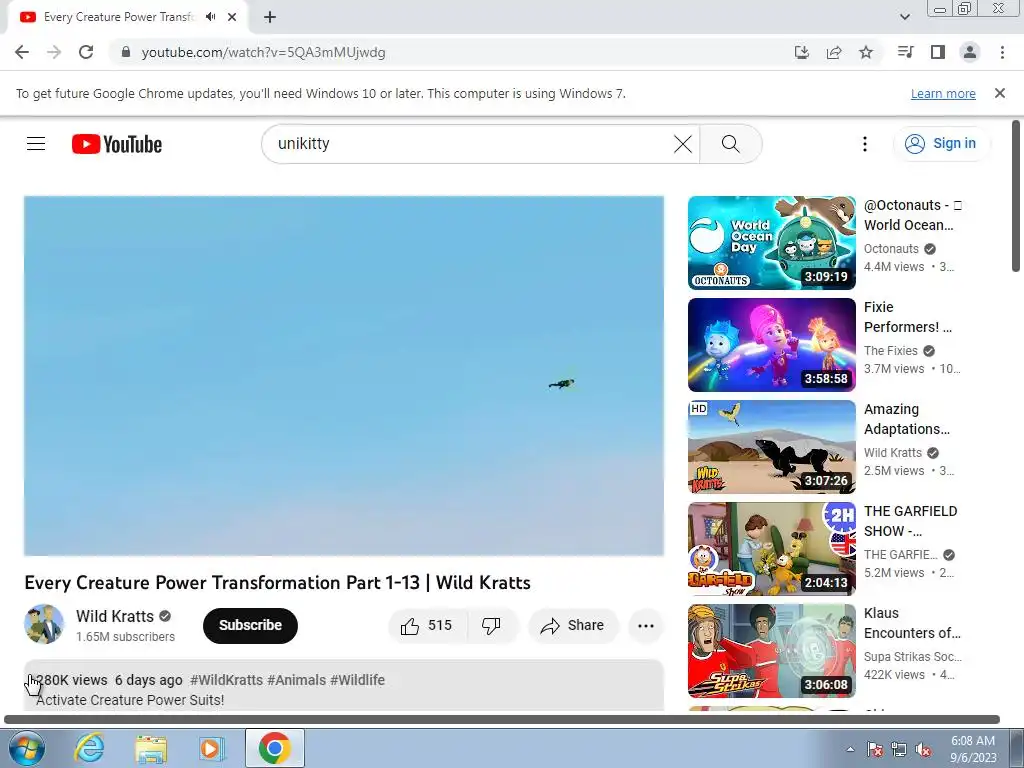Image resolution: width=1024 pixels, height=768 pixels.
Task: Click the video player to pause
Action: point(344,376)
